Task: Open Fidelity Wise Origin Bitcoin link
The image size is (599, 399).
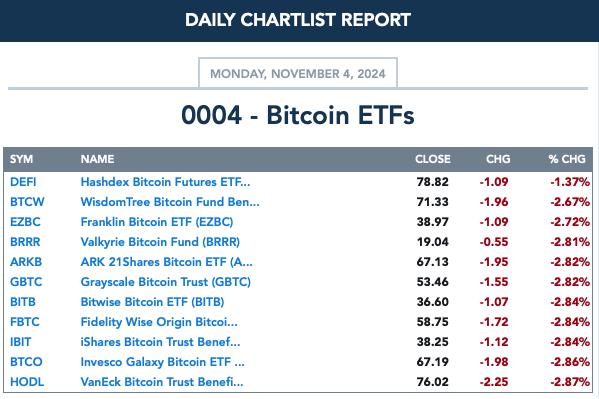Action: 159,322
